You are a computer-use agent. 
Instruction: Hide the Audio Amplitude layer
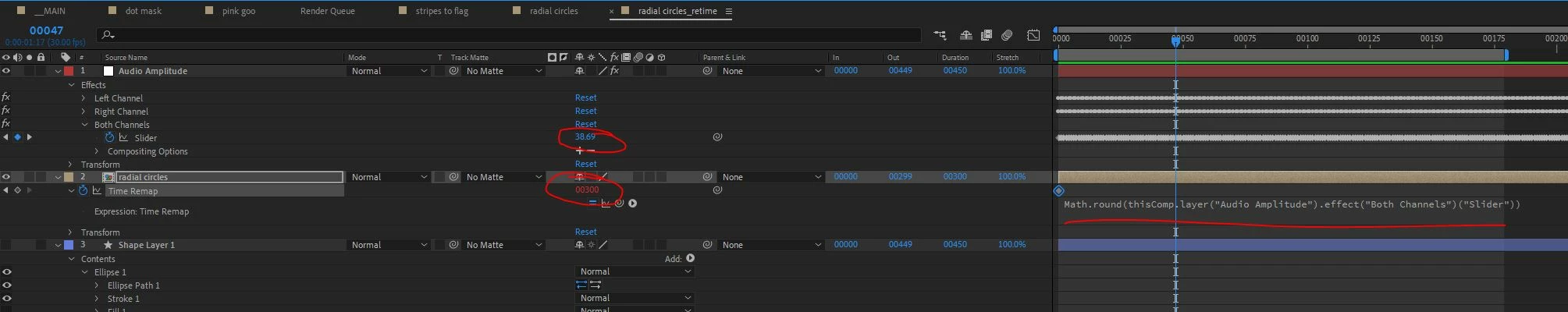(6, 71)
